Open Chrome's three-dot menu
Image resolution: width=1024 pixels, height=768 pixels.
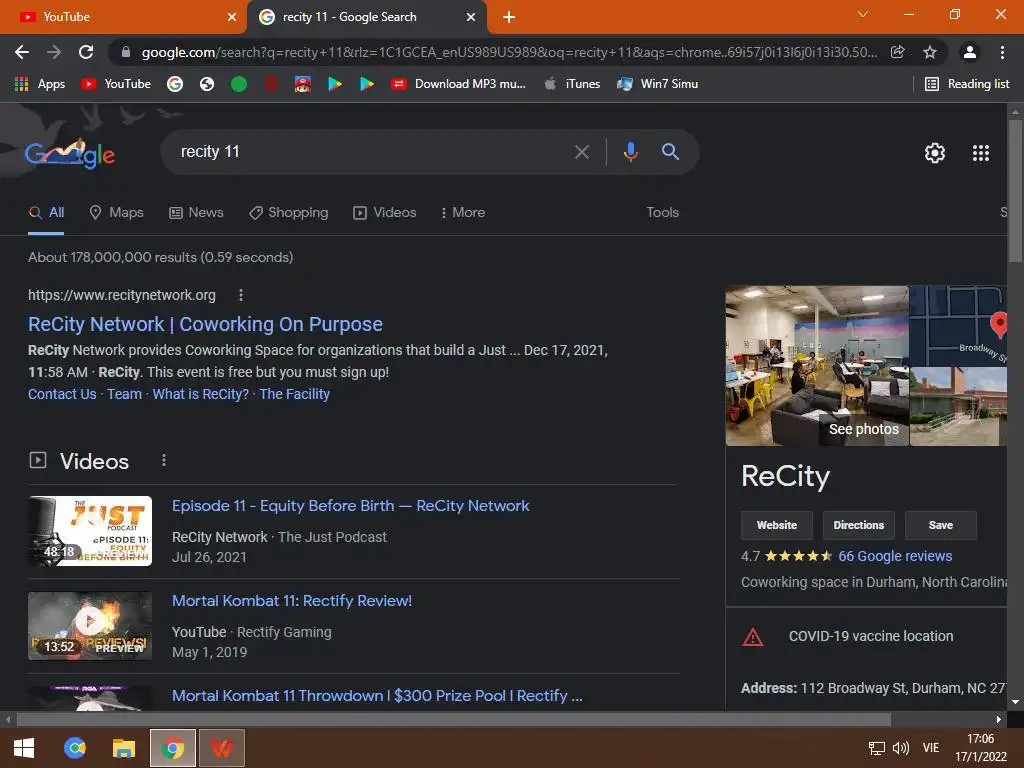tap(1002, 52)
